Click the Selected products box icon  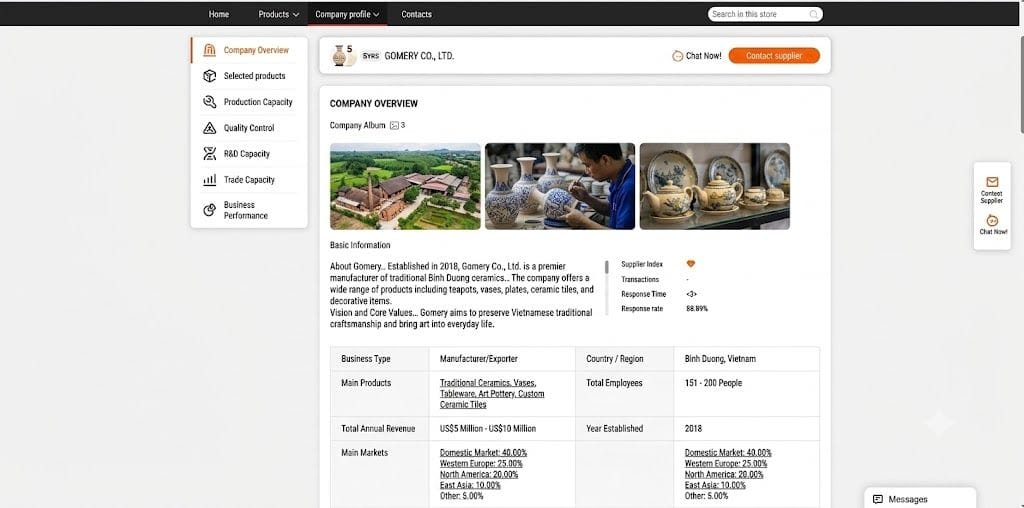[210, 76]
